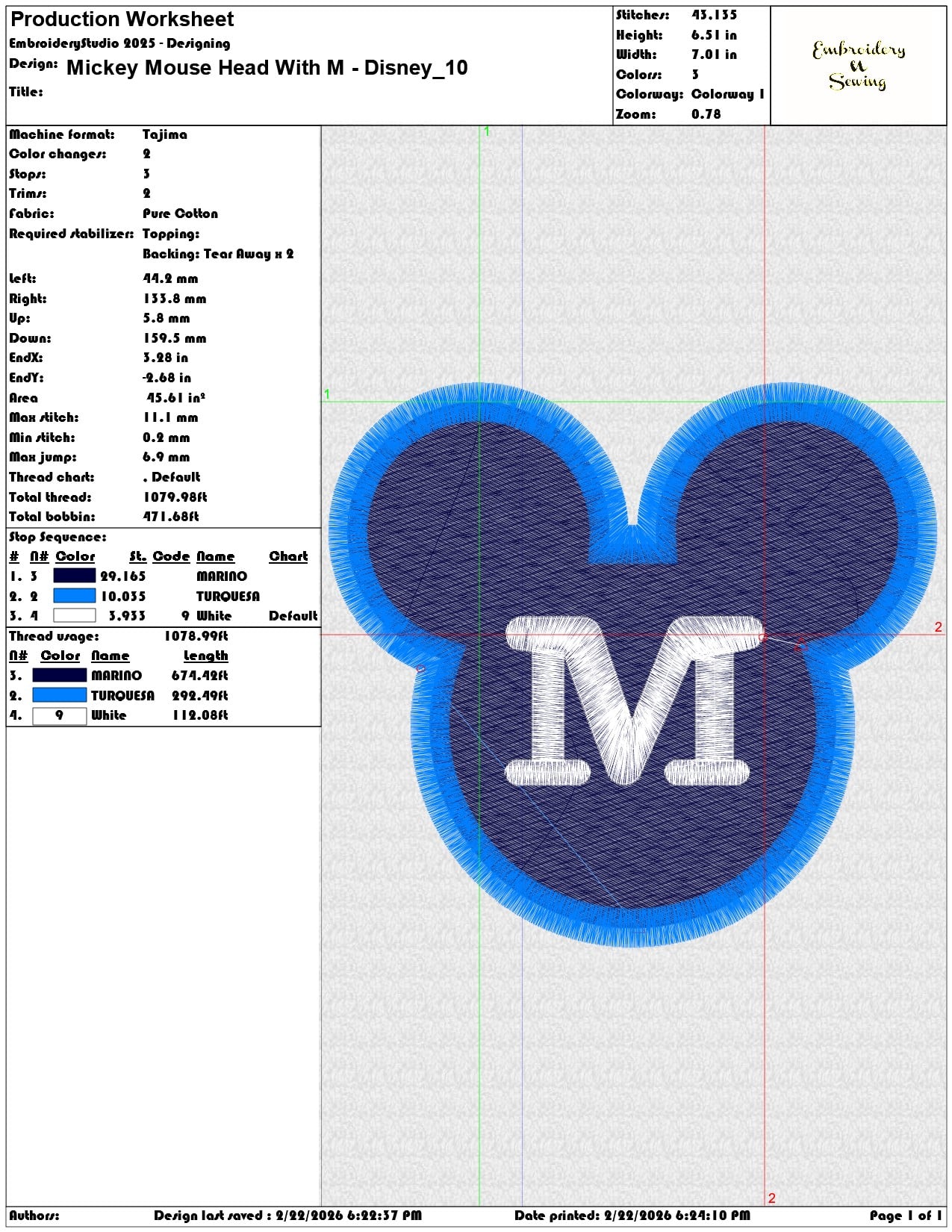This screenshot has width=952, height=1232.
Task: Click the Width value 7.01 in
Action: [714, 55]
